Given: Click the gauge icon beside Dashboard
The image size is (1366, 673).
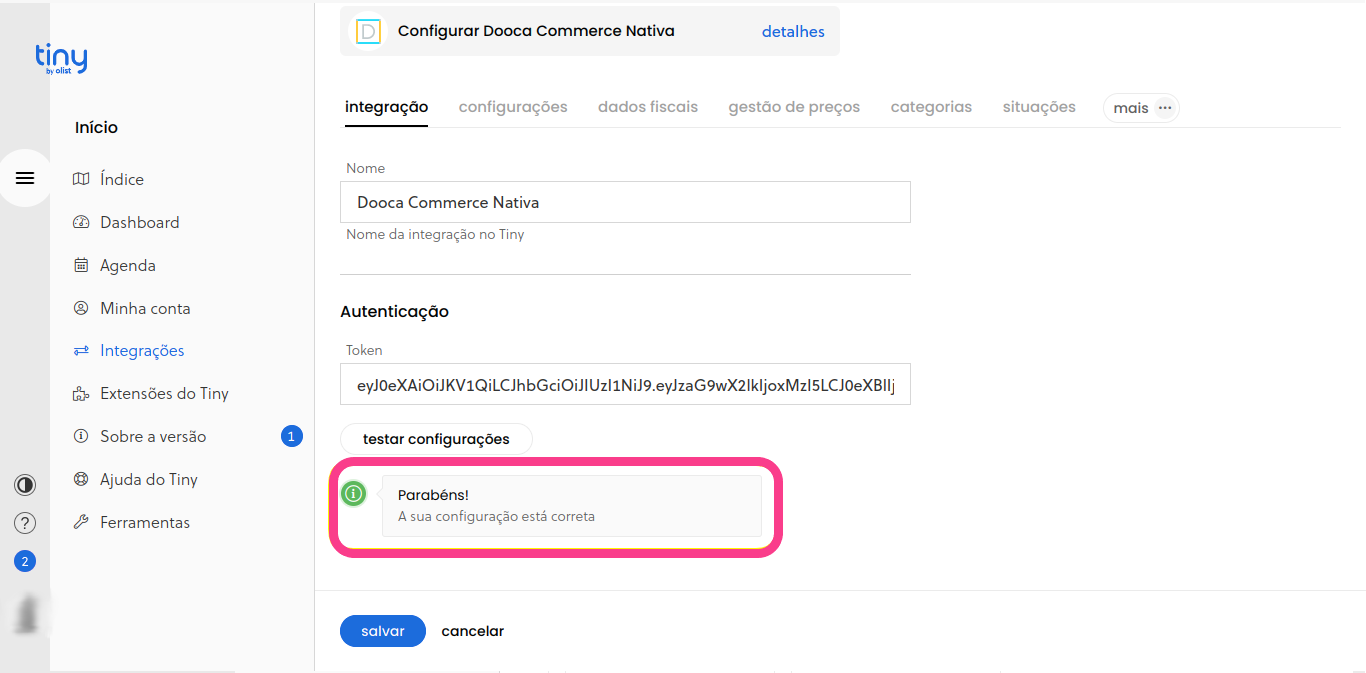Looking at the screenshot, I should coord(81,222).
